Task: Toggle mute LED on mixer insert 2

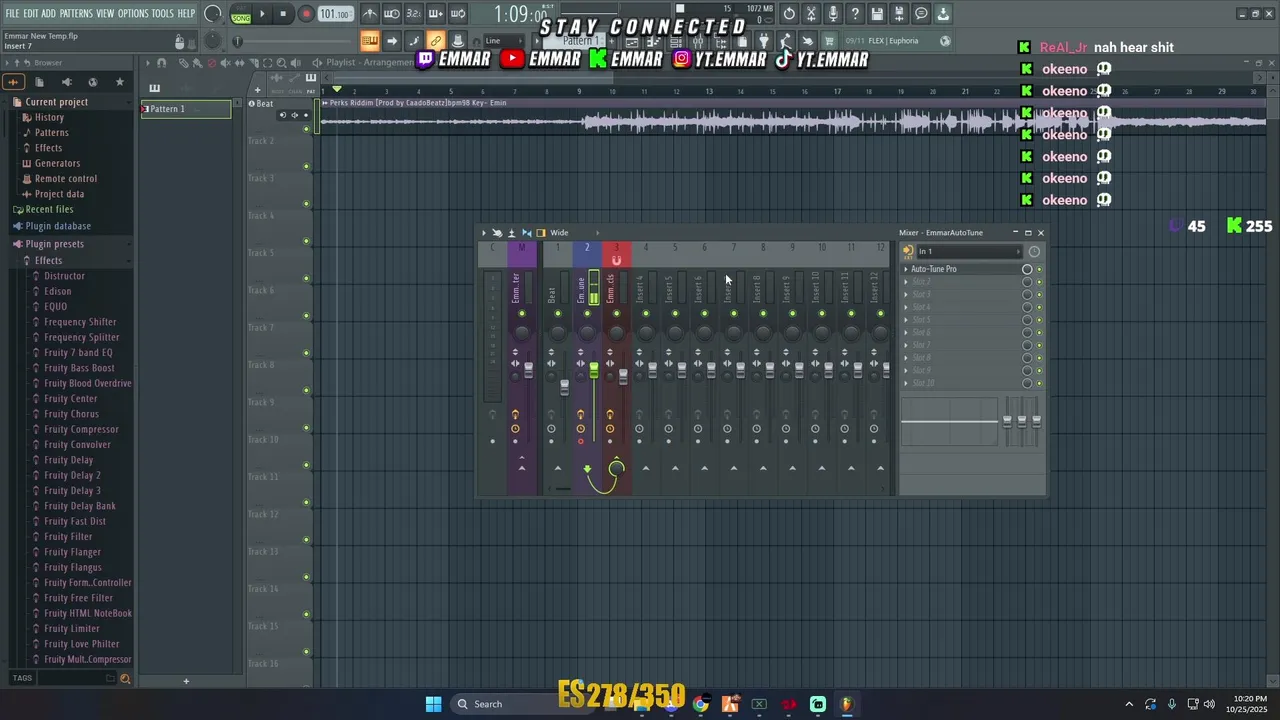Action: point(587,314)
